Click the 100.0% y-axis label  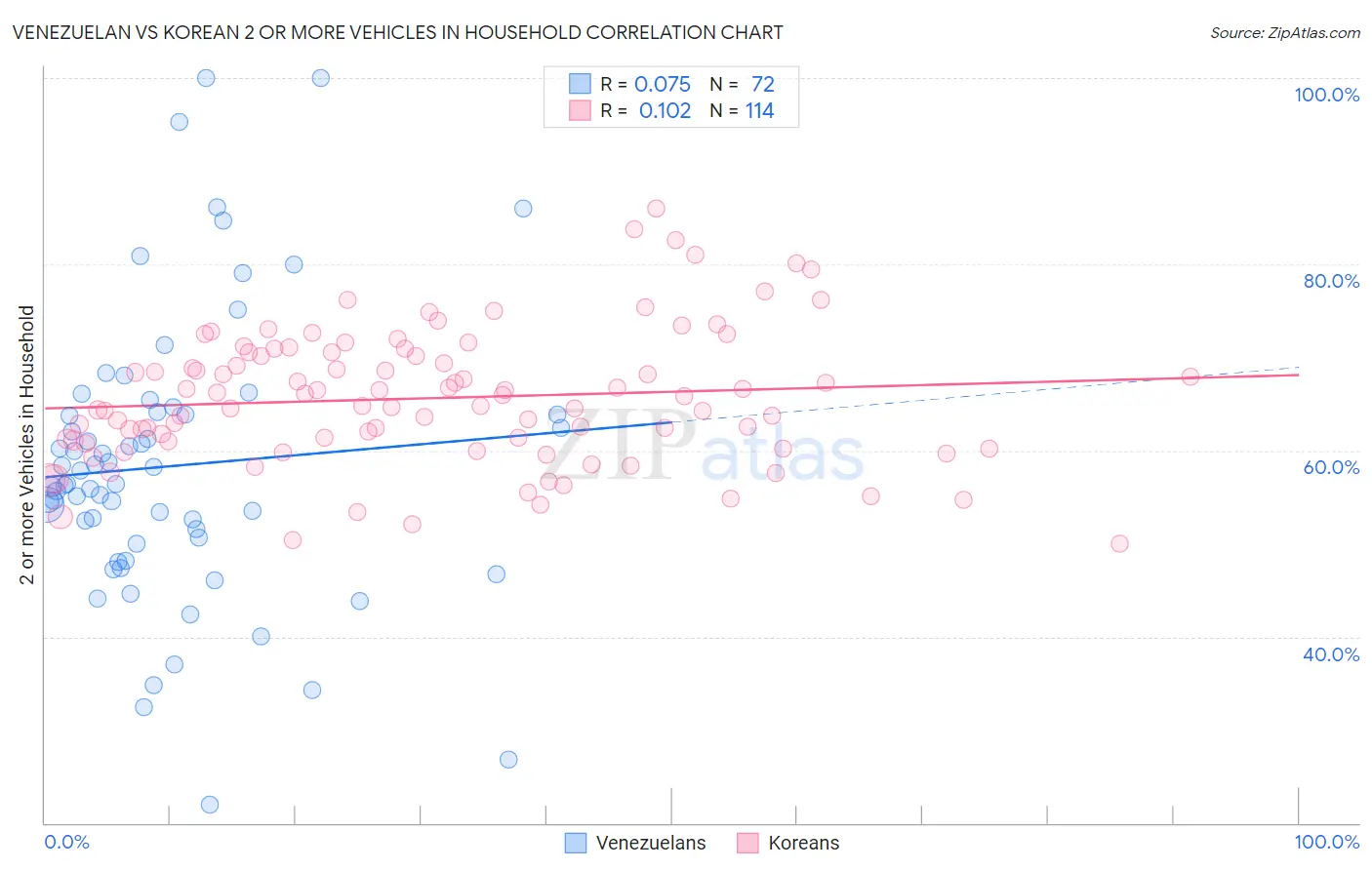tap(1326, 95)
